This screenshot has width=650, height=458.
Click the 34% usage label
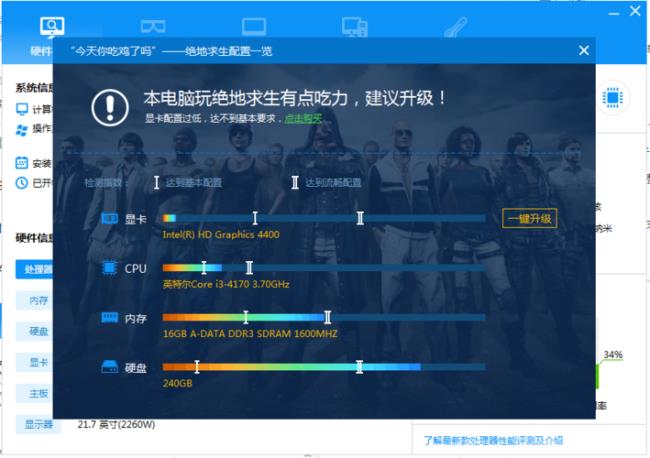[x=613, y=355]
